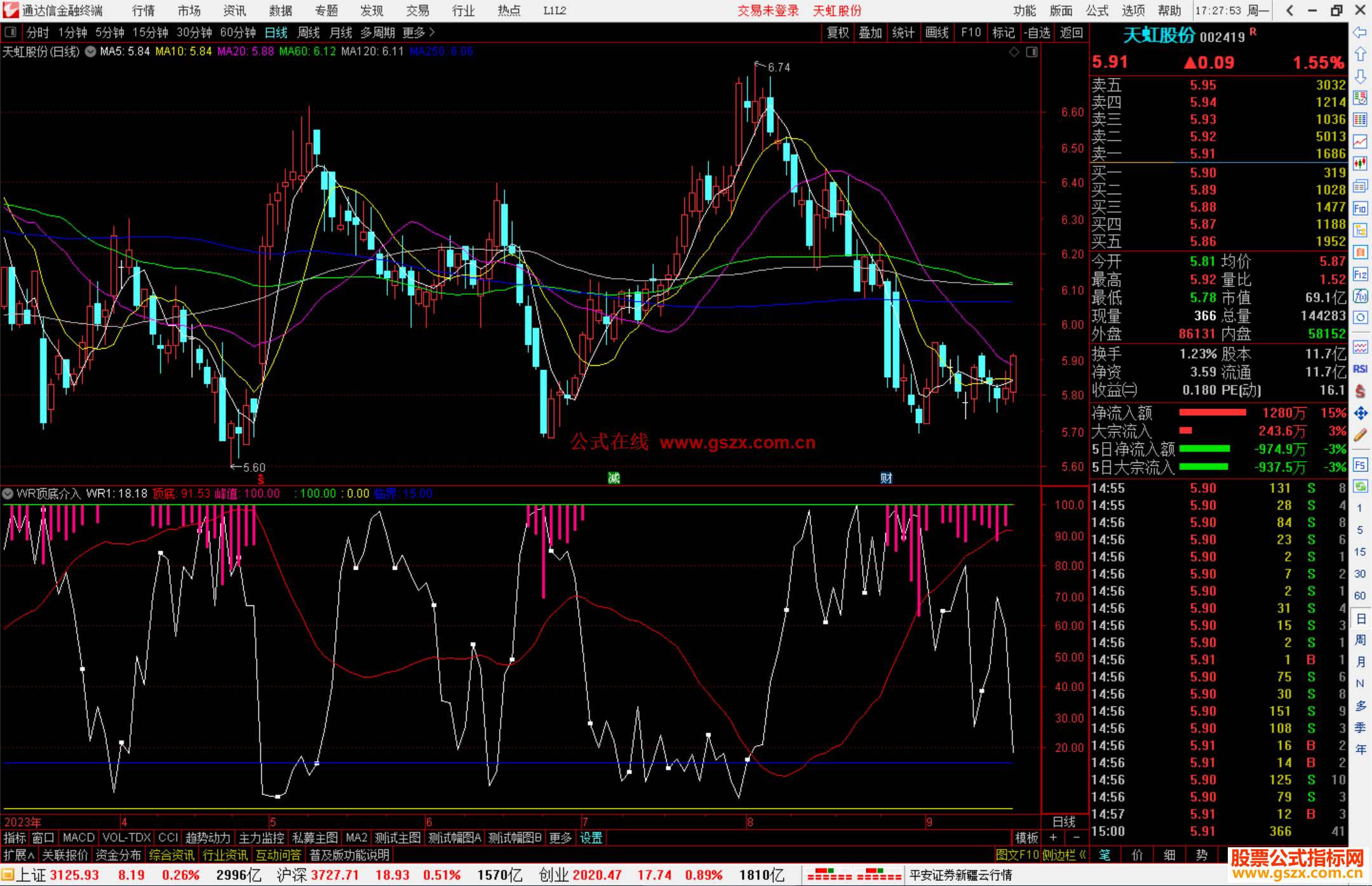The width and height of the screenshot is (1372, 886).
Task: Toggle the round button beside 天虹股份(日线)
Action: click(x=91, y=52)
